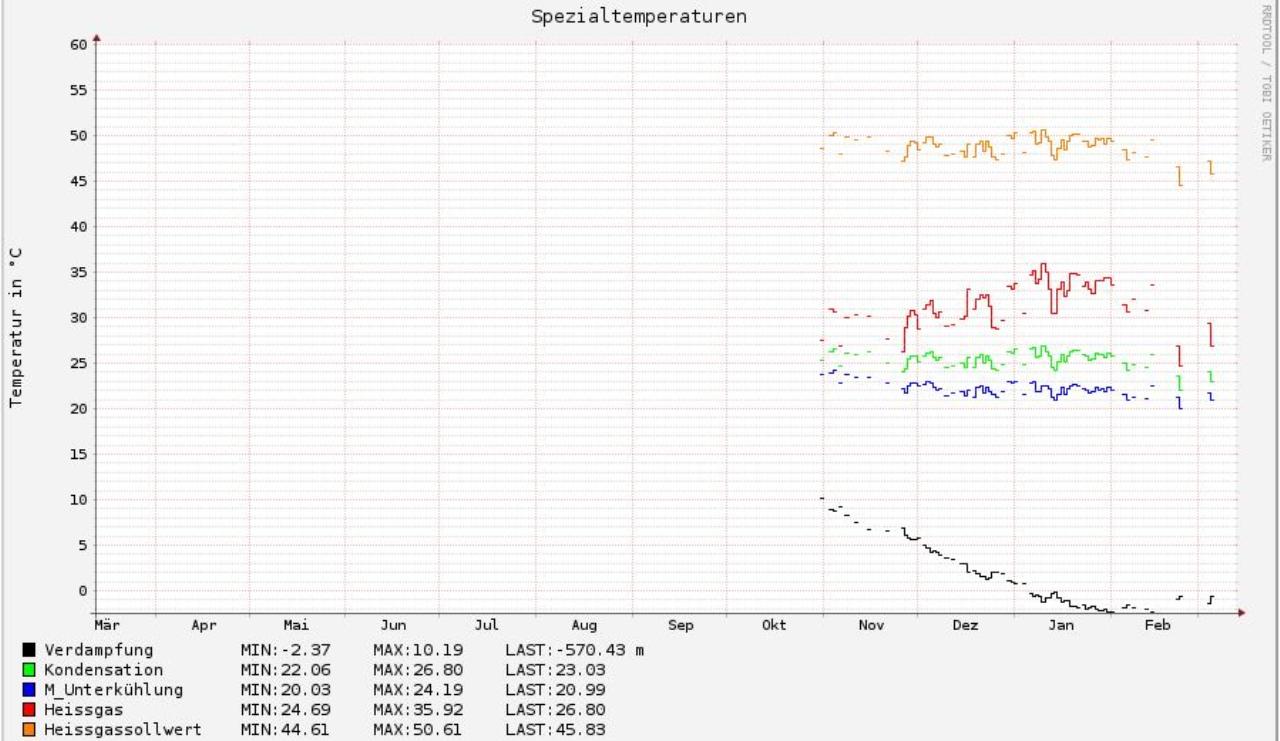Click the Apr month label on x-axis
Image resolution: width=1280 pixels, height=741 pixels.
pyautogui.click(x=204, y=625)
